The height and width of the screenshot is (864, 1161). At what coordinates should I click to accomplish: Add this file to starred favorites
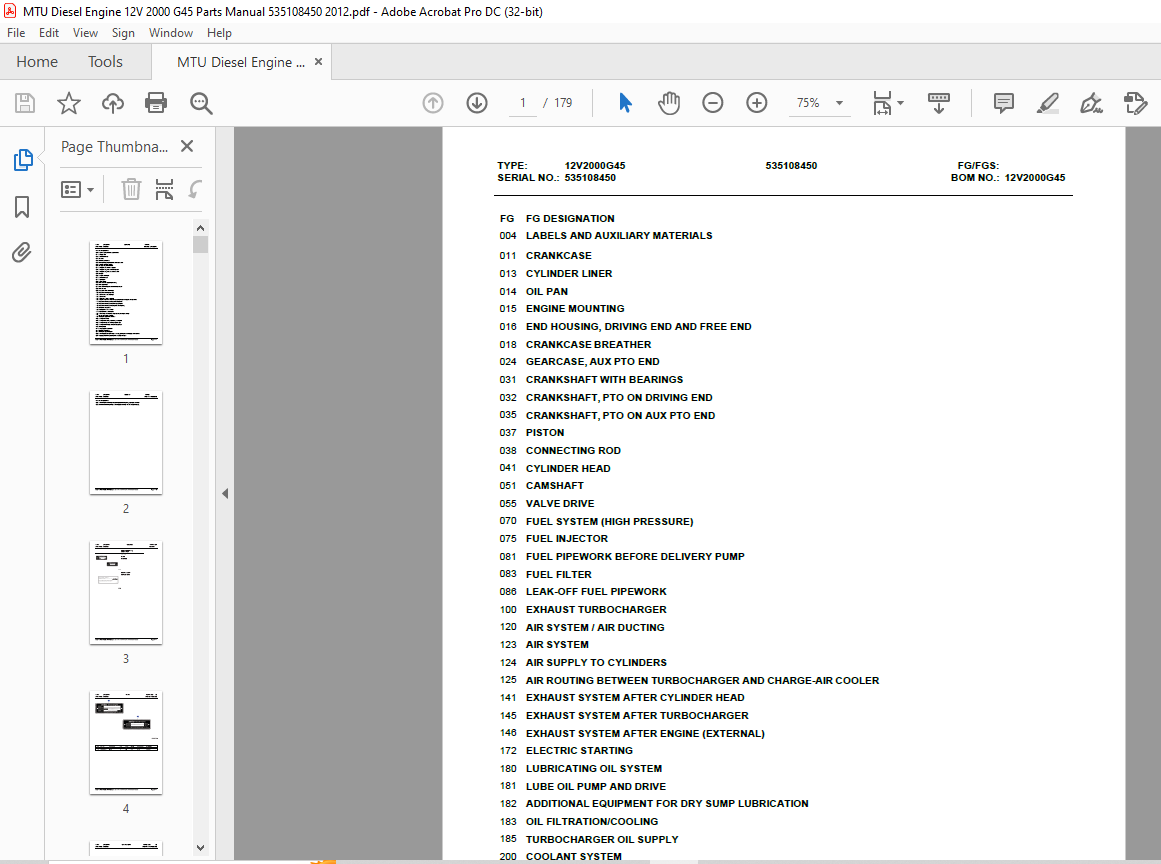(x=69, y=103)
